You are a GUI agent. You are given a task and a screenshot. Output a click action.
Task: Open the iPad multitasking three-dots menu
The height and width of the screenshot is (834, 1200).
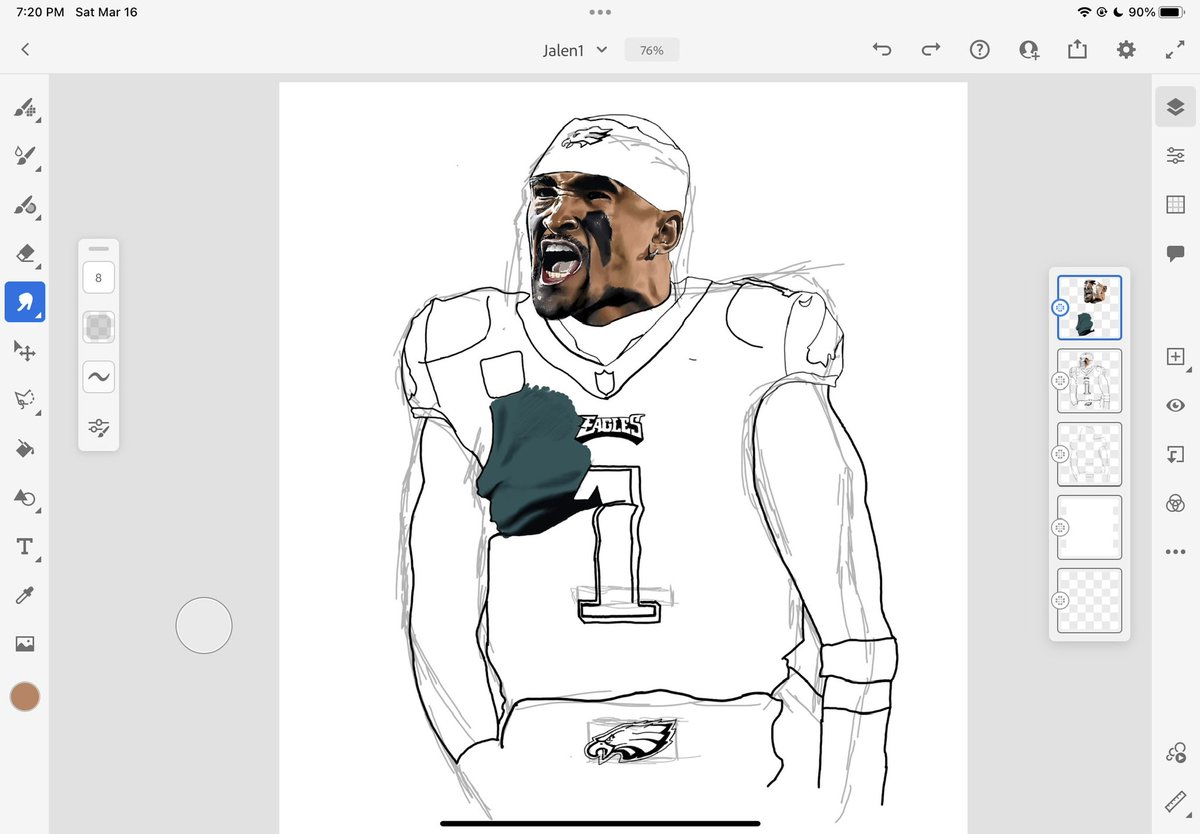tap(600, 12)
